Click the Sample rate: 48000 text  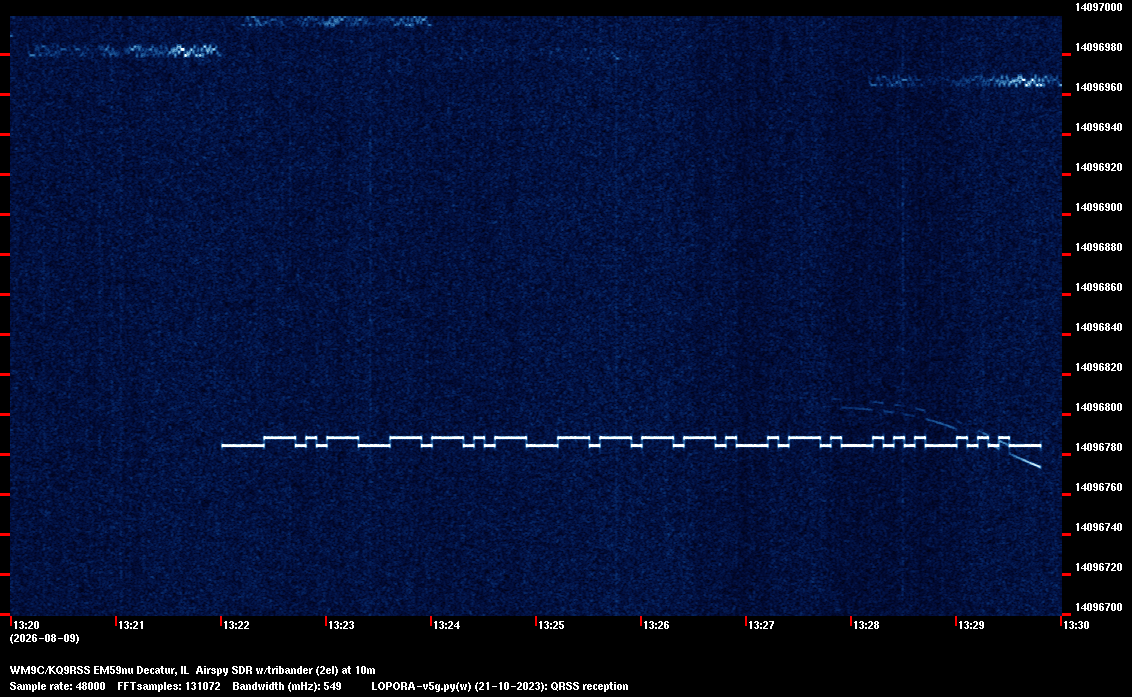(x=57, y=686)
